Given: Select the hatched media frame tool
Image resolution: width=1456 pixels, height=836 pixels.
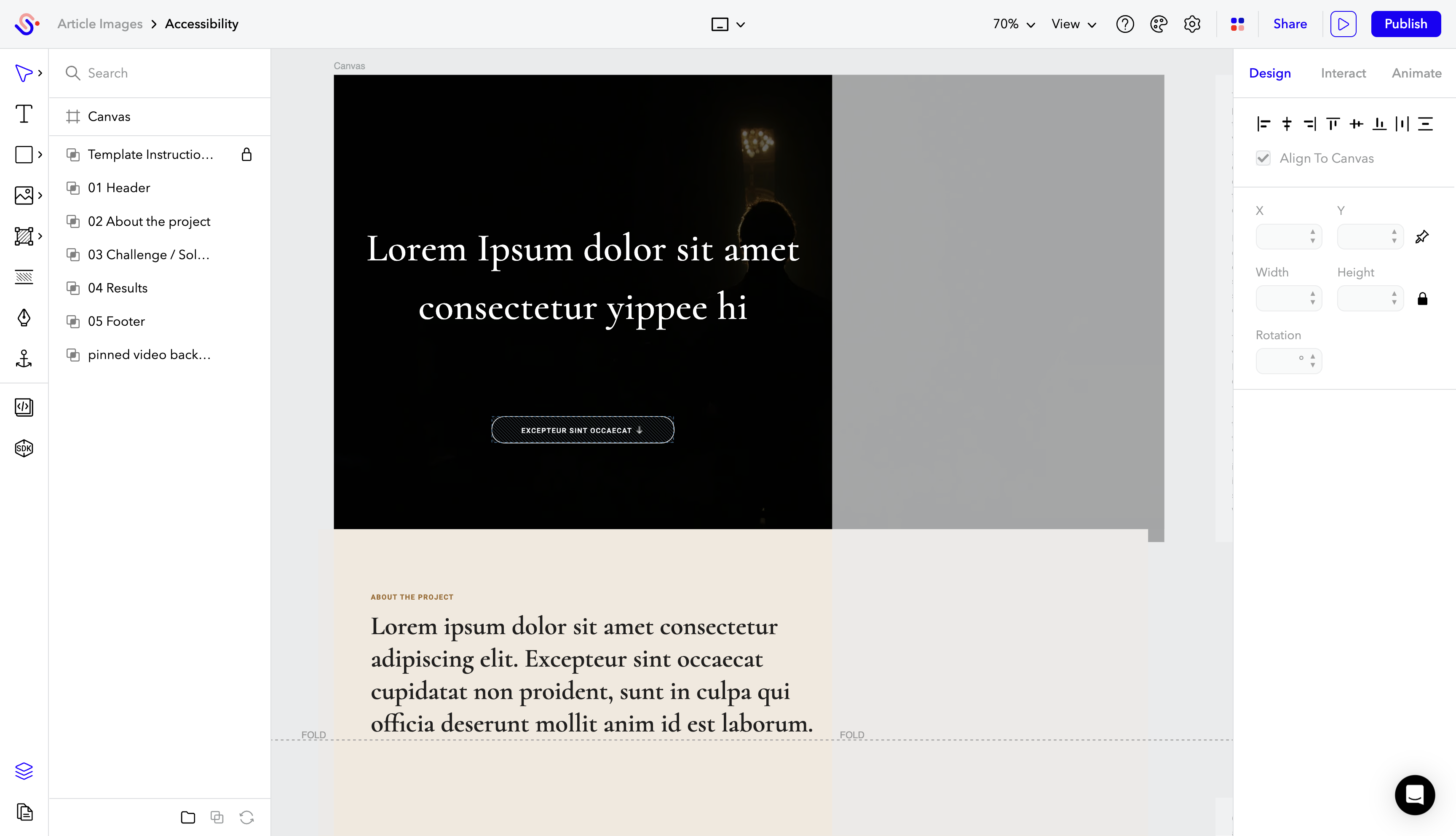Looking at the screenshot, I should click(24, 236).
